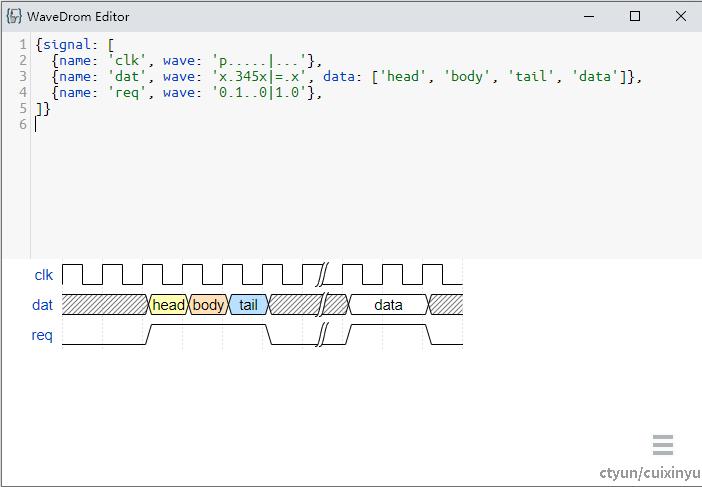Maximize the WaveDrom Editor window
Viewport: 702px width, 487px height.
(634, 17)
